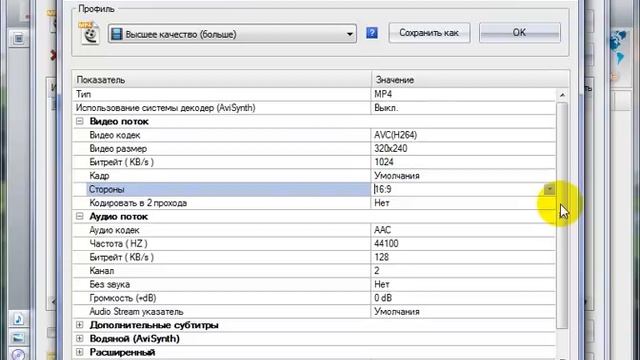Click the 128 audio bitrate value
The image size is (640, 360).
[381, 257]
